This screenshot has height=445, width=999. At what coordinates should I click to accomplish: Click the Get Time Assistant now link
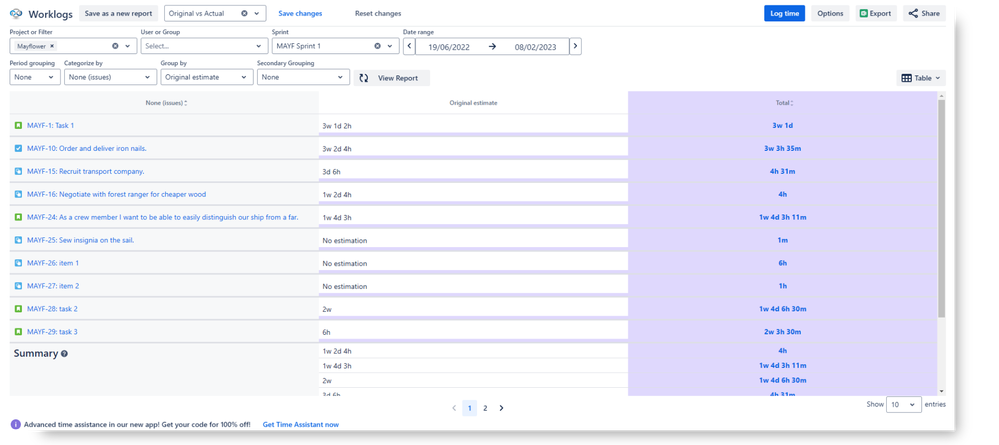coord(301,424)
